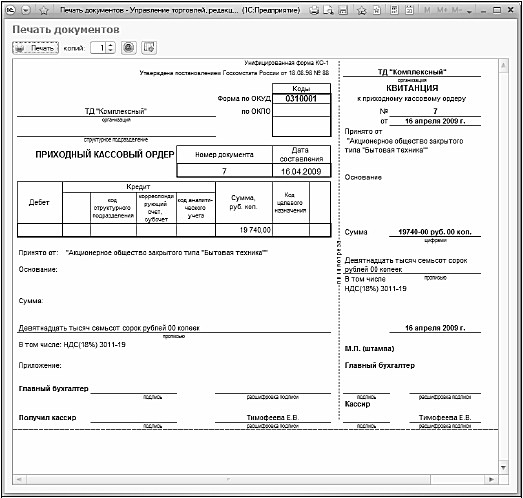Click the round stamp icon next to copies
This screenshot has height=498, width=523.
[129, 48]
